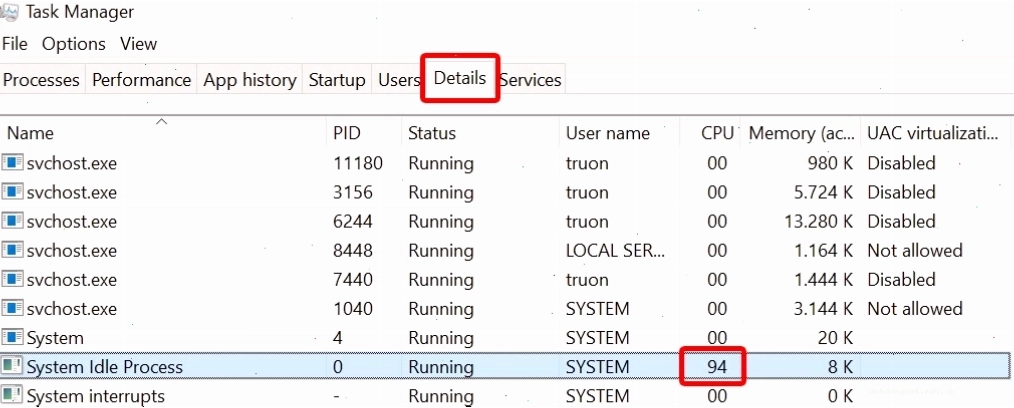Click the svchost.exe icon for PID 3156
Viewport: 1014px width, 408px height.
[13, 192]
